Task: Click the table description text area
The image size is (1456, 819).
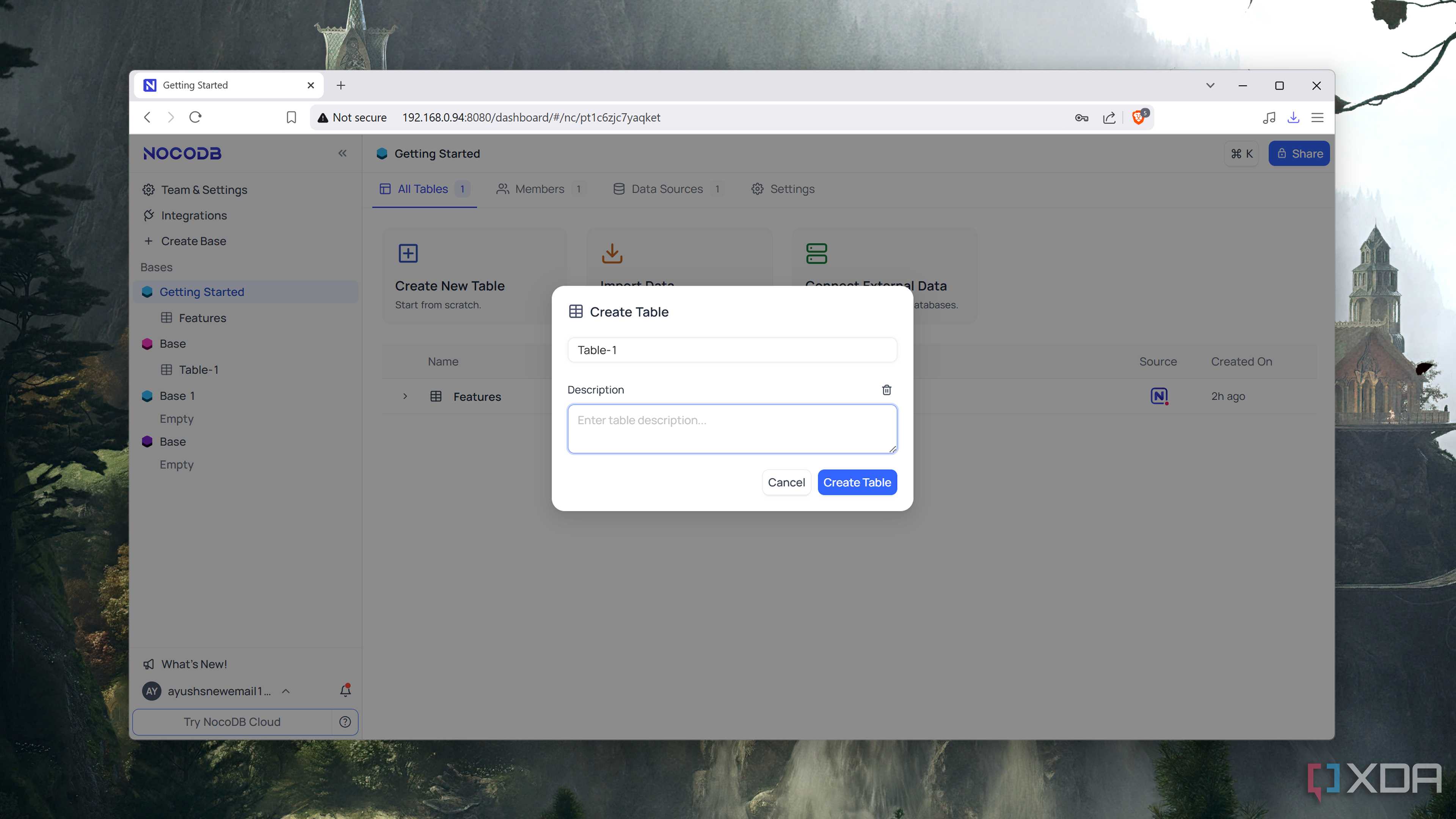Action: (x=732, y=428)
